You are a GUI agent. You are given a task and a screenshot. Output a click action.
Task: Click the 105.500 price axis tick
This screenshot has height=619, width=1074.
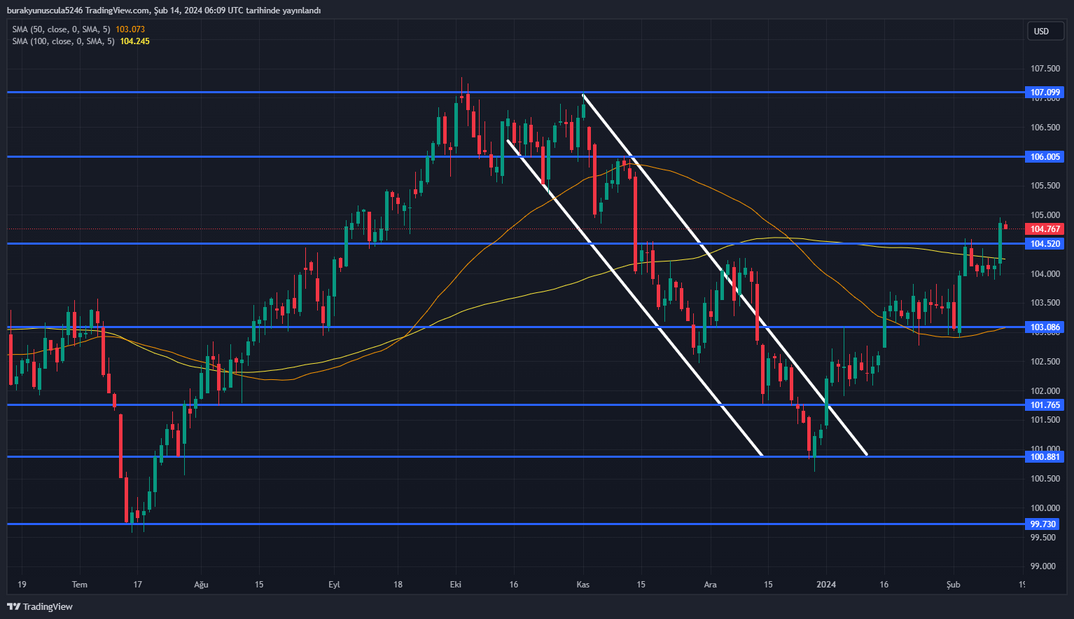click(x=1045, y=186)
